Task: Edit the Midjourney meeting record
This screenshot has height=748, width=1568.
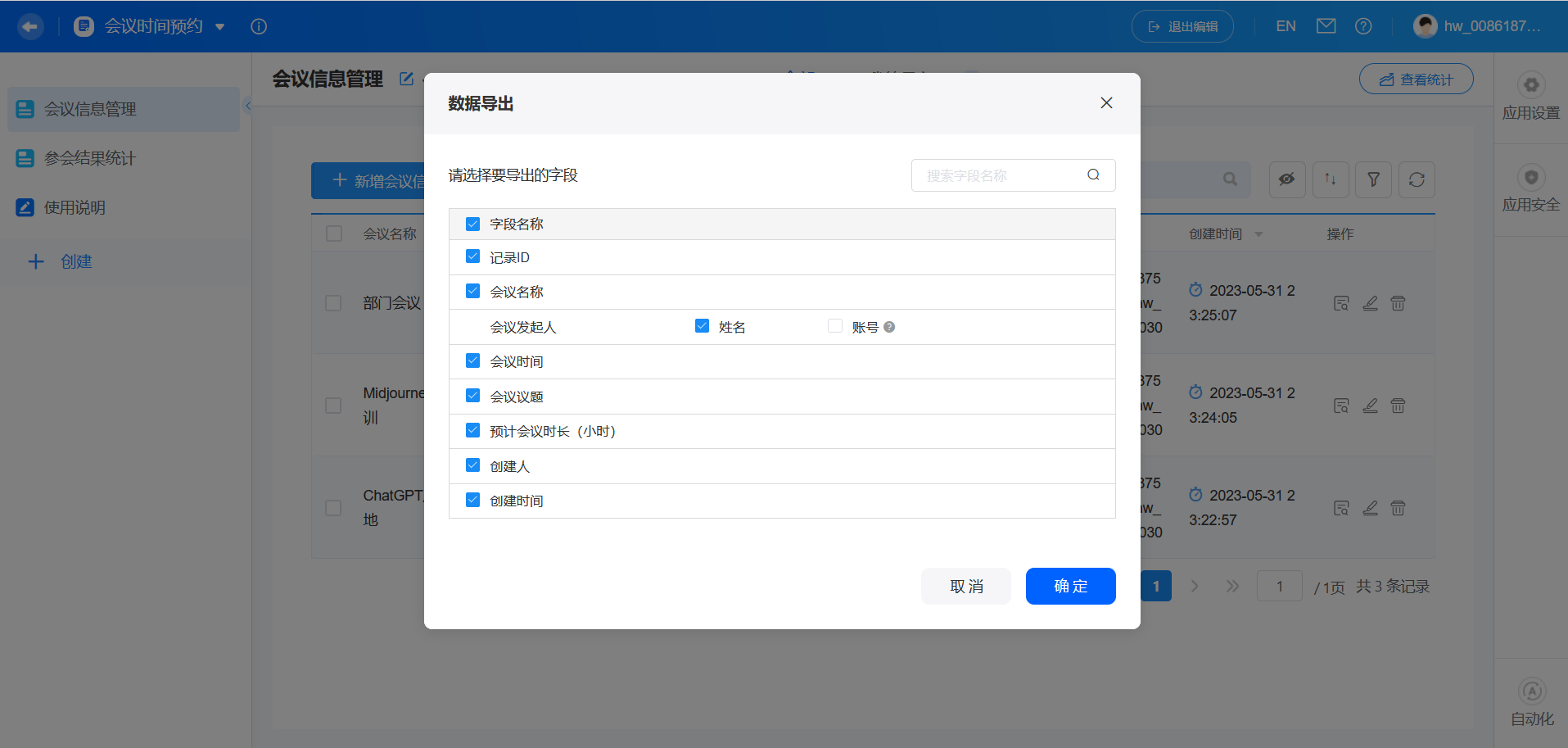Action: [x=1369, y=406]
